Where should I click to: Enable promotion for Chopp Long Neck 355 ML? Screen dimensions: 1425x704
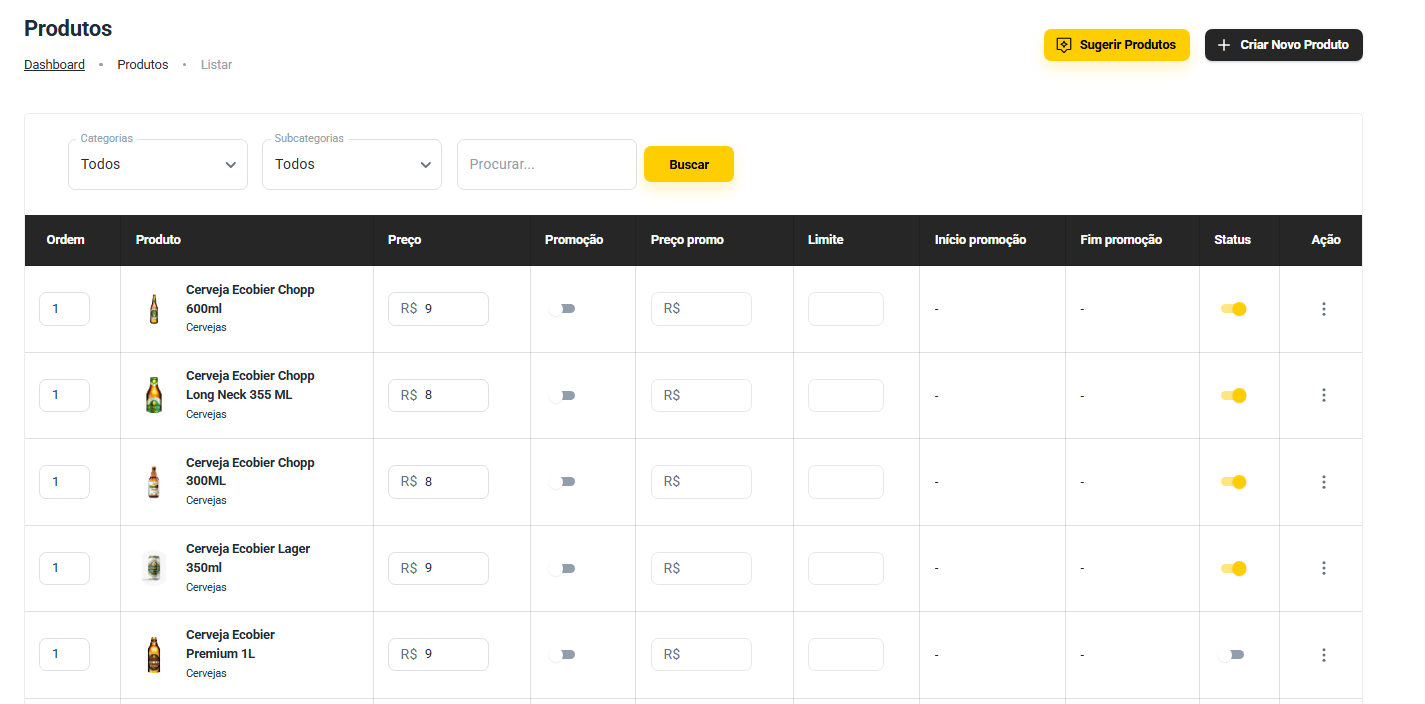coord(562,395)
